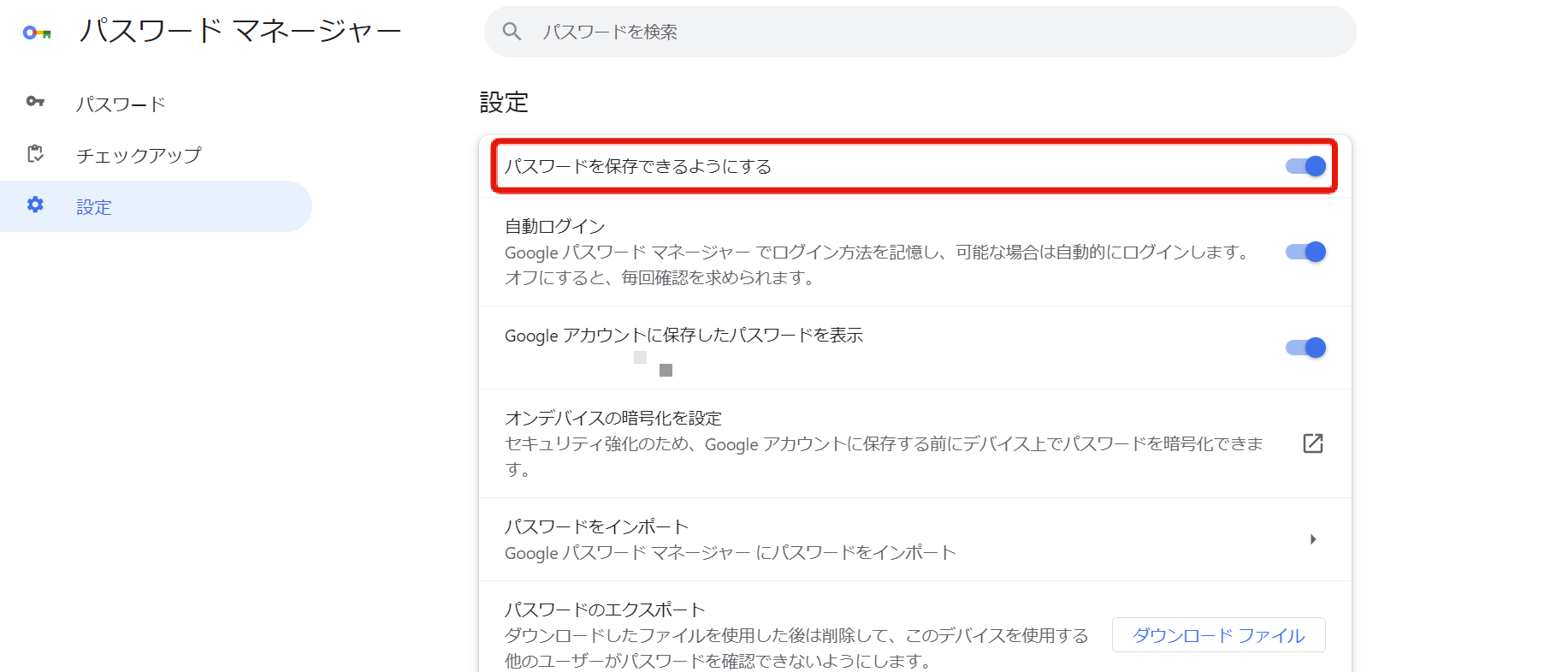This screenshot has height=672, width=1568.
Task: Click the encryption description starting セキュリティ強化のため
Action: click(884, 456)
